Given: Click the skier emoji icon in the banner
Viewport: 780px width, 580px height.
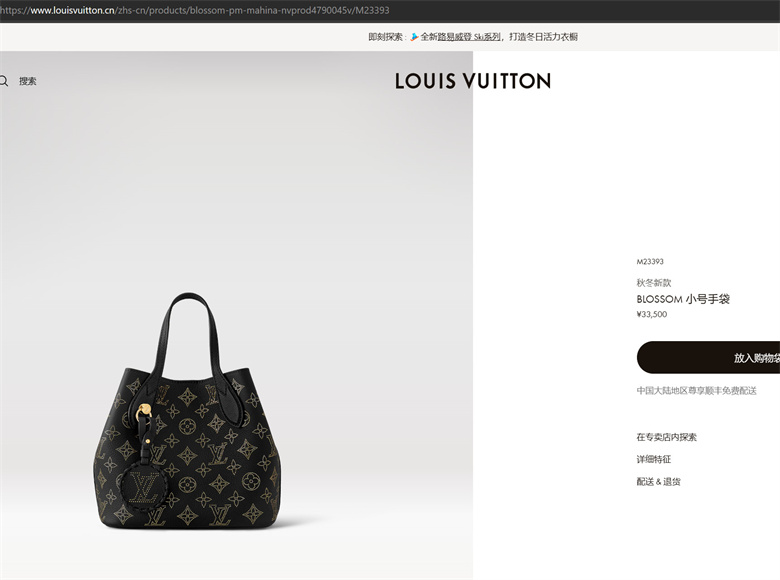Looking at the screenshot, I should pyautogui.click(x=414, y=37).
